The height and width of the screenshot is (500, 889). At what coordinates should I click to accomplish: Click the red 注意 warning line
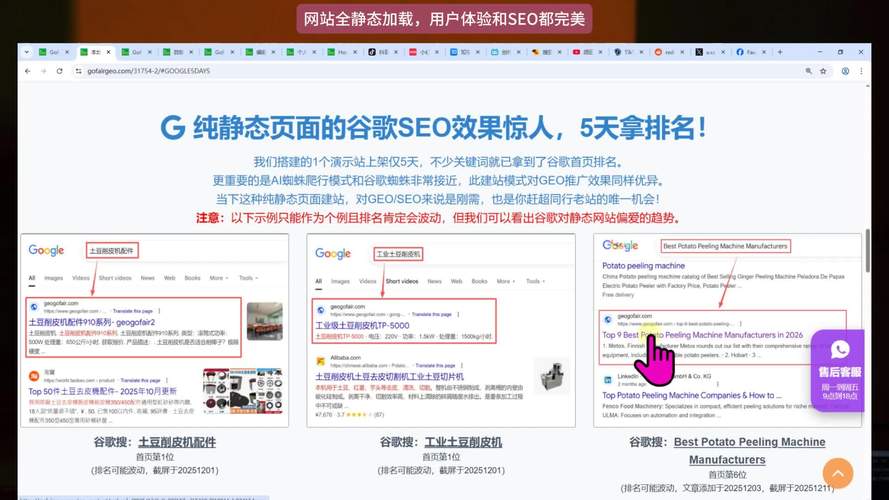(x=440, y=218)
